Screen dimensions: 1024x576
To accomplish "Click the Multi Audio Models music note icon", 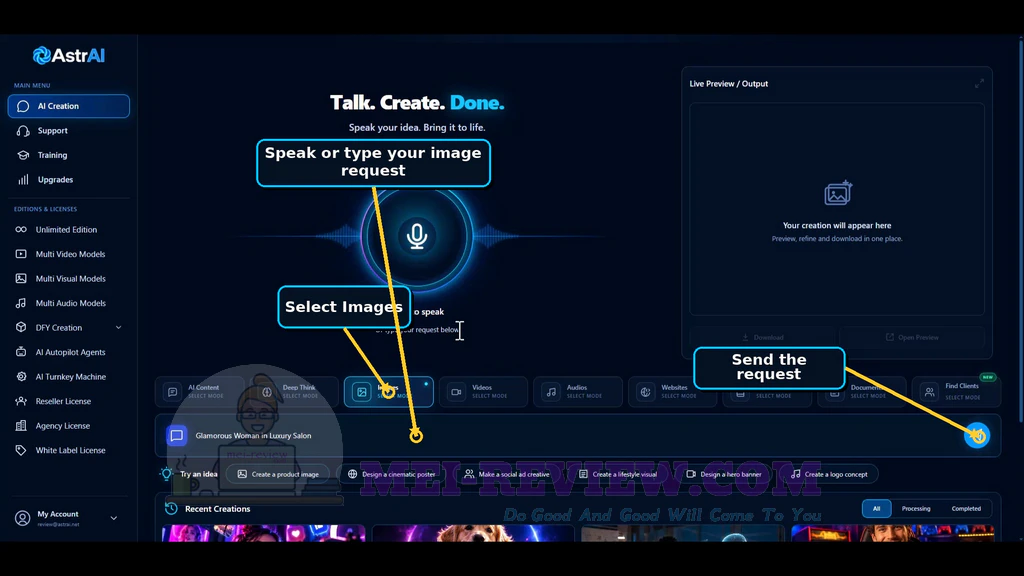I will click(21, 303).
